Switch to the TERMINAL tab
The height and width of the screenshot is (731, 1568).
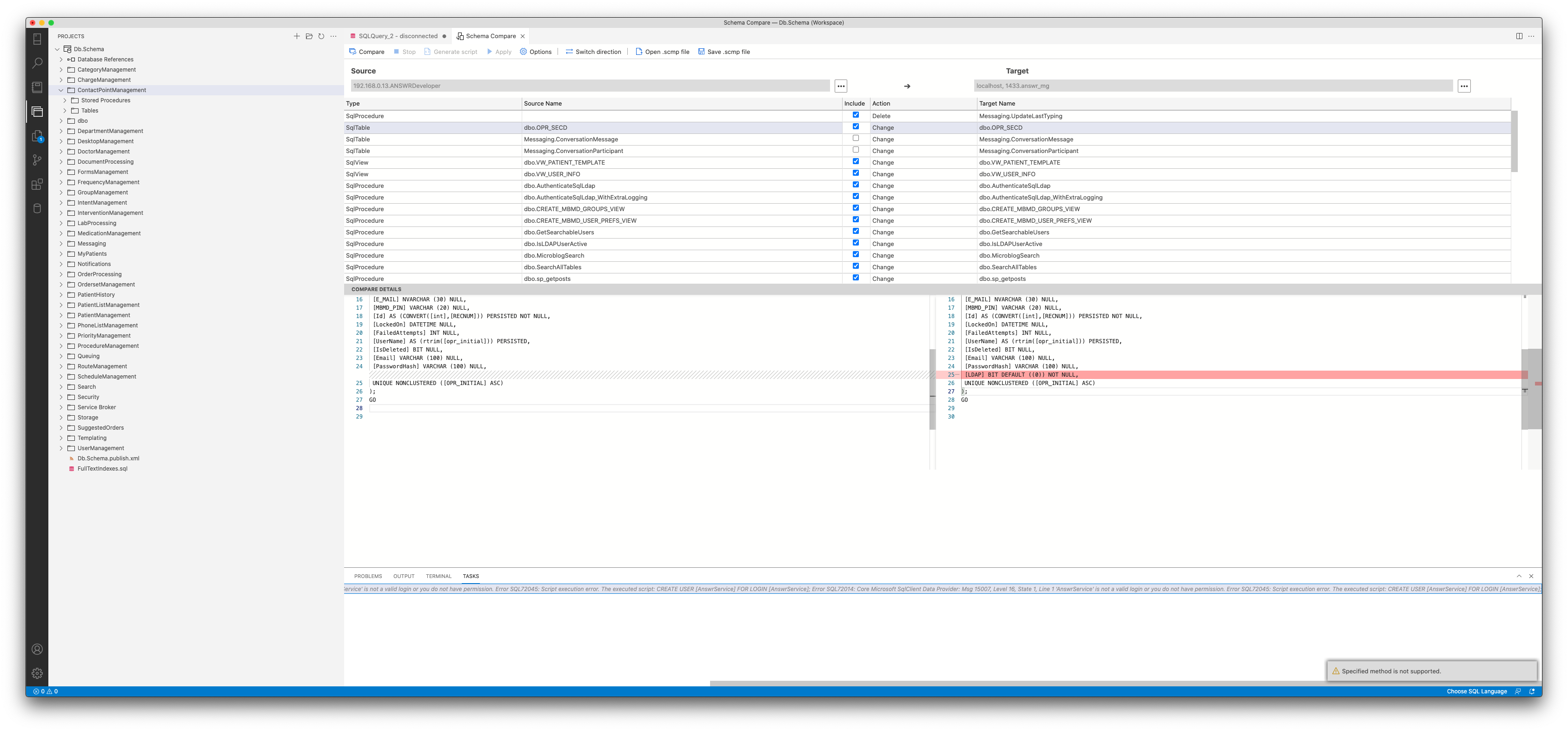click(438, 576)
